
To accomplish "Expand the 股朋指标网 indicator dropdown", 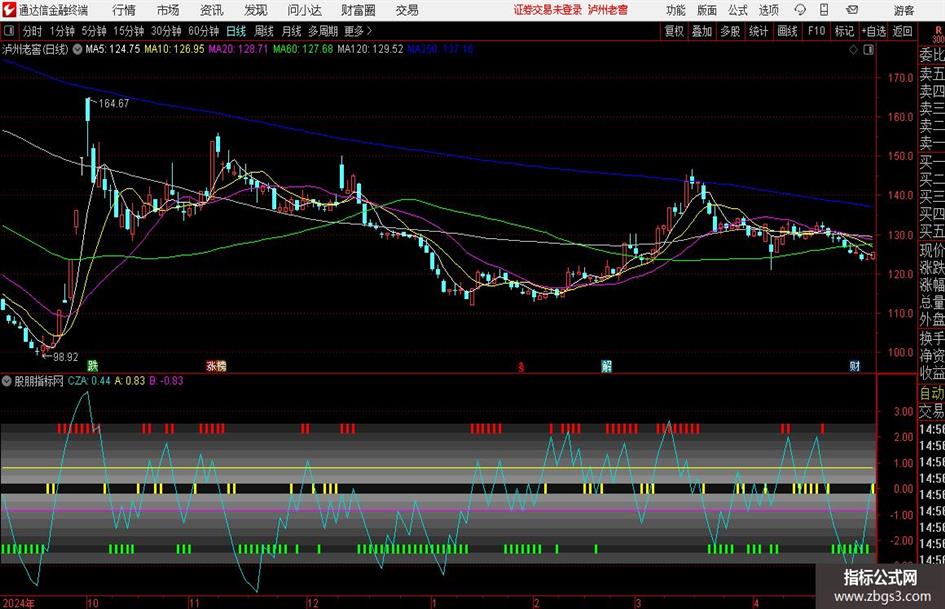I will (7, 380).
